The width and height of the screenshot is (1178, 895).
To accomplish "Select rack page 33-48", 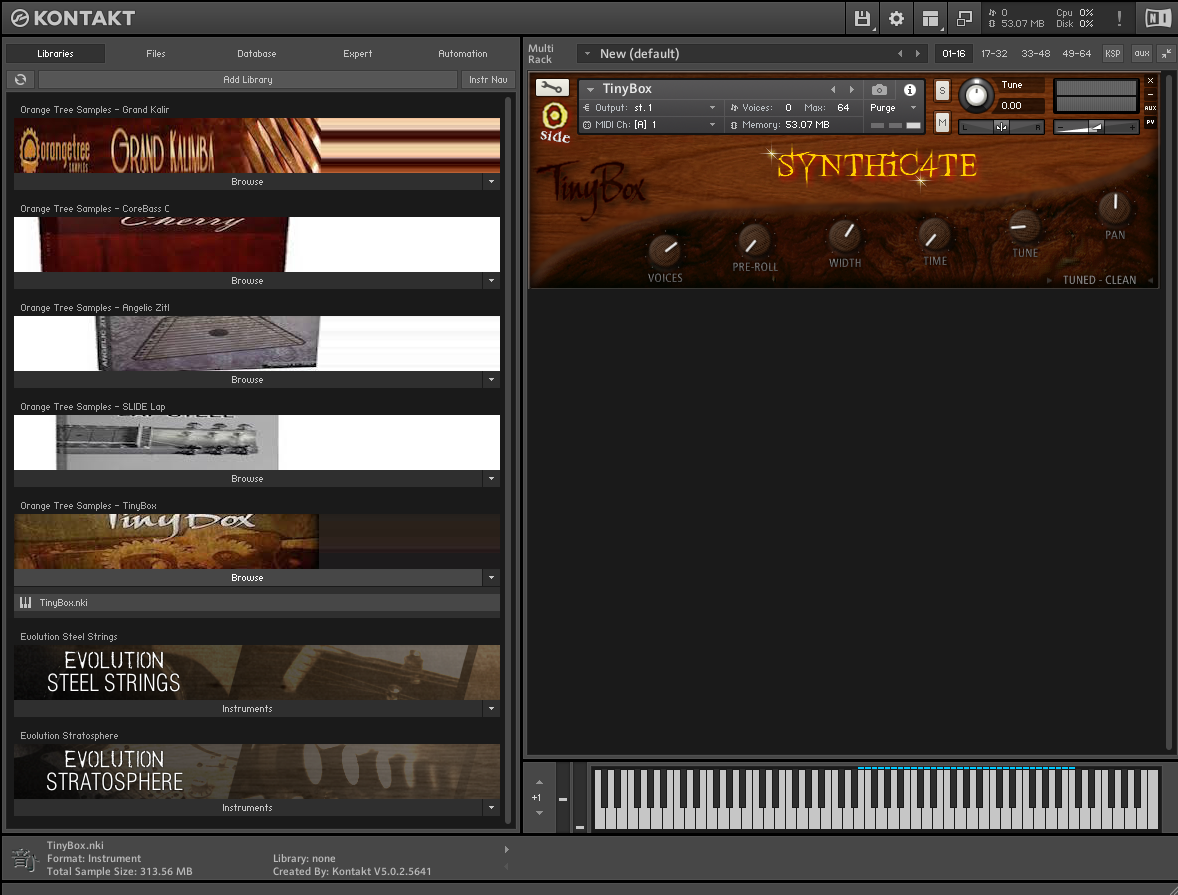I will (1035, 53).
